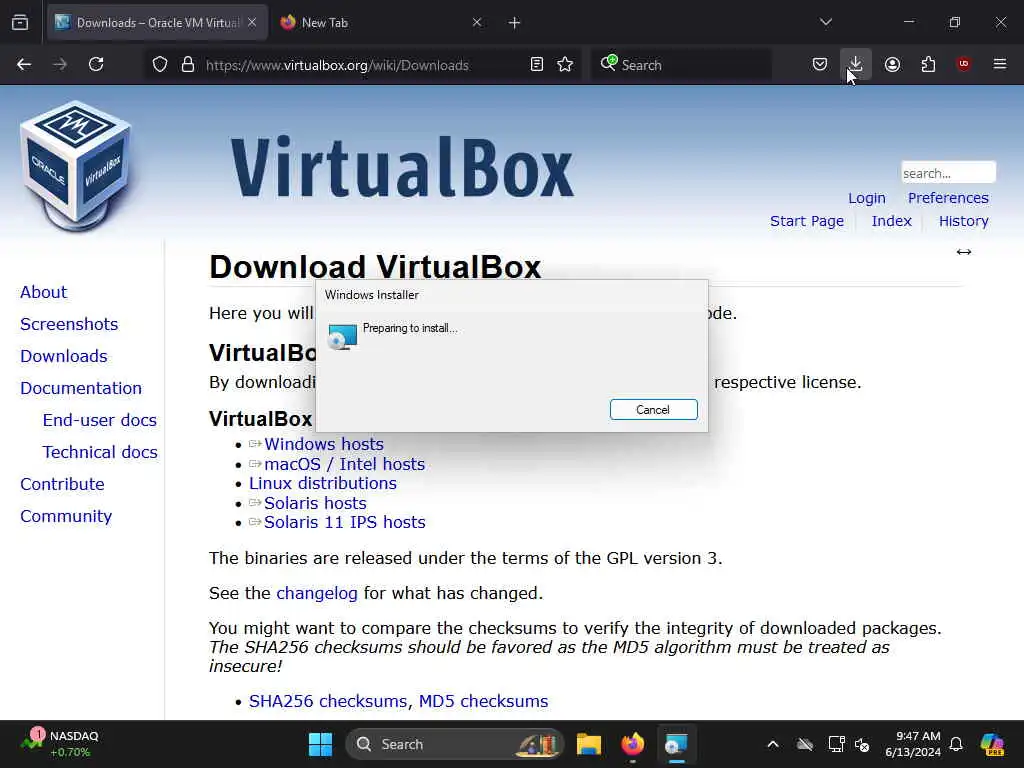The height and width of the screenshot is (768, 1024).
Task: Open the SHA256 checksums link
Action: 328,701
